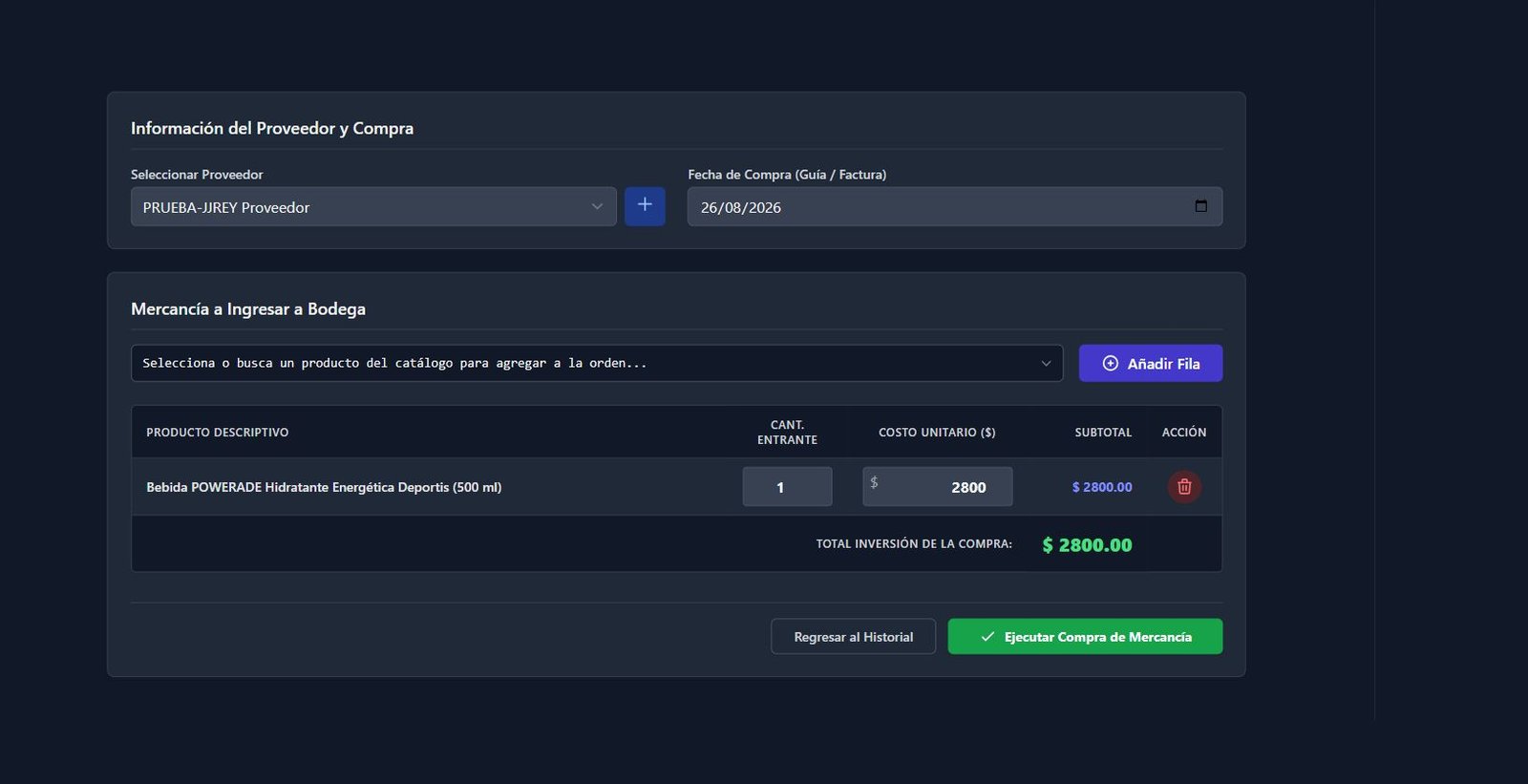Click Regresar al Historial

coord(853,637)
